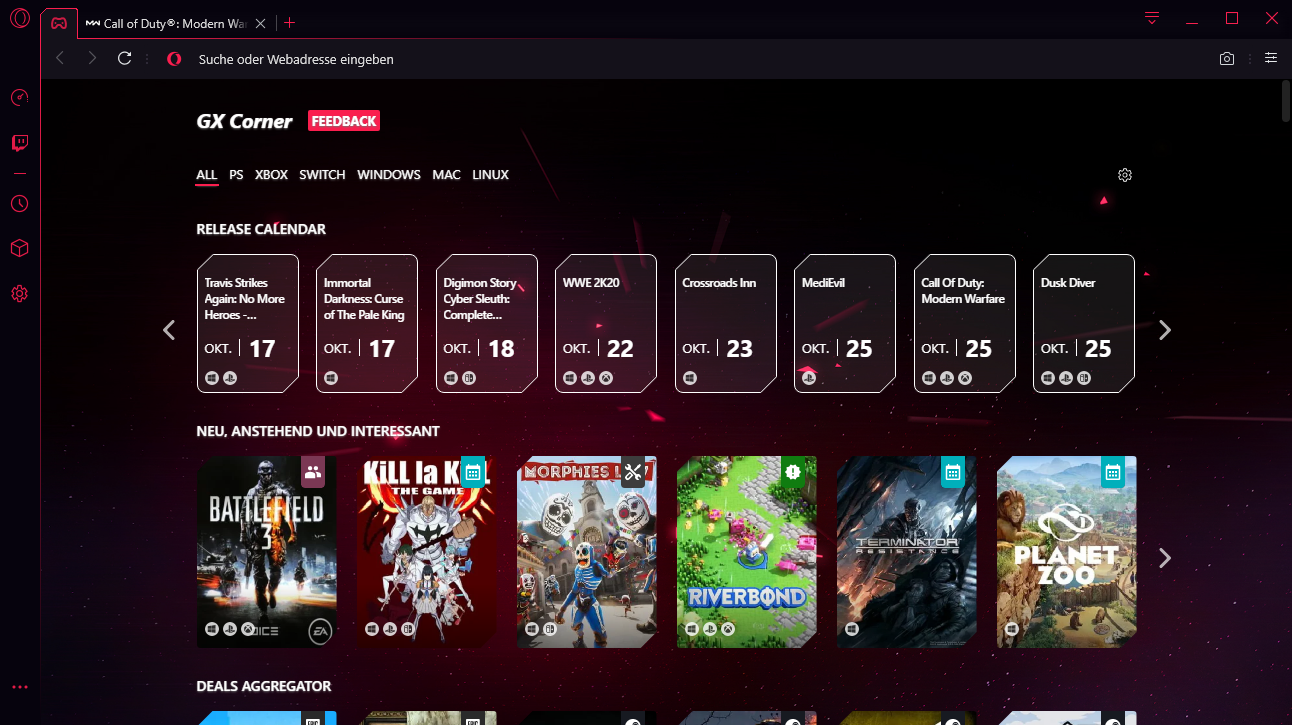This screenshot has height=725, width=1292.
Task: Filter games by LINUX
Action: point(490,175)
